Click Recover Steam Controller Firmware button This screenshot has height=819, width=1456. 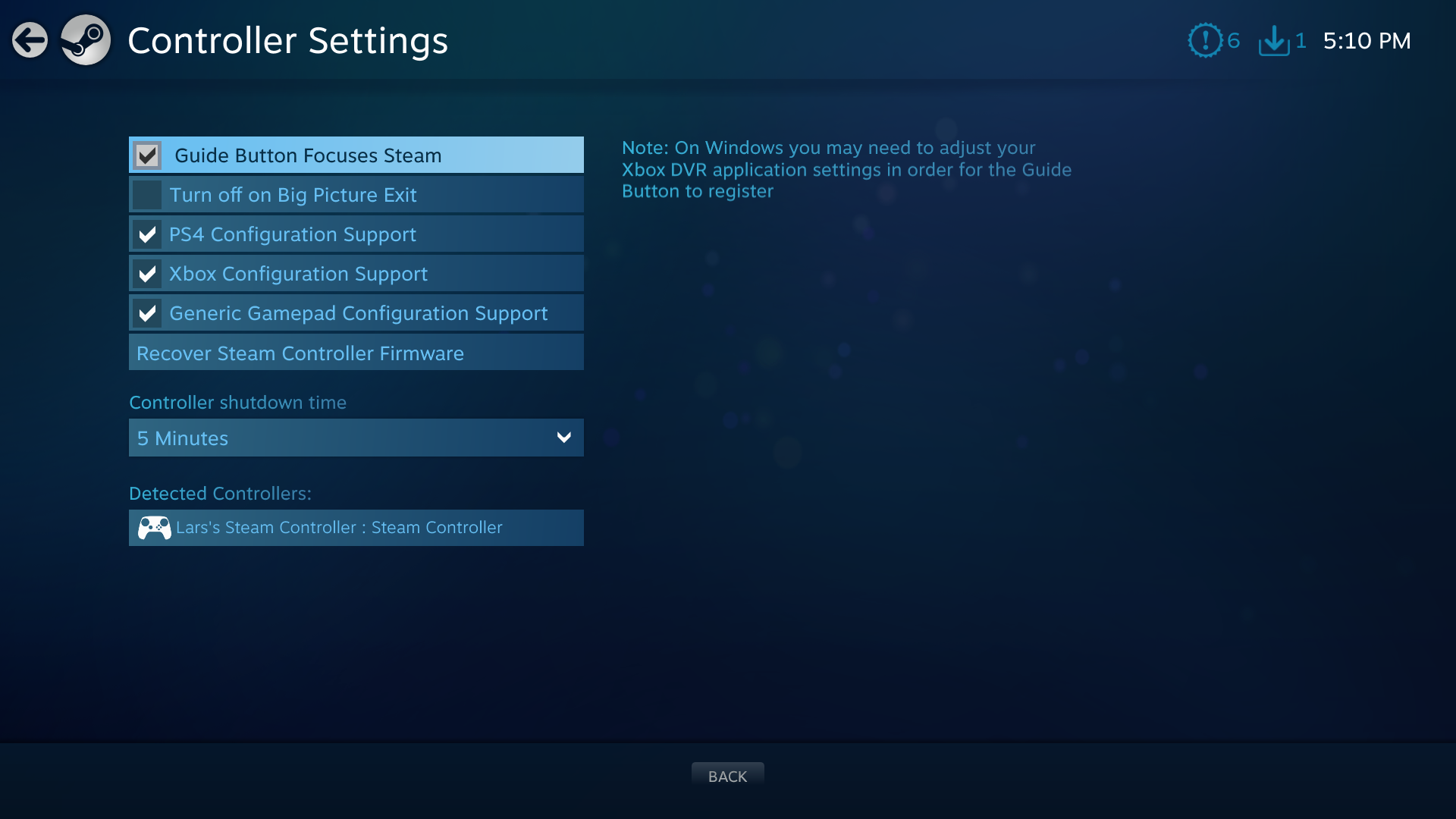(x=356, y=352)
